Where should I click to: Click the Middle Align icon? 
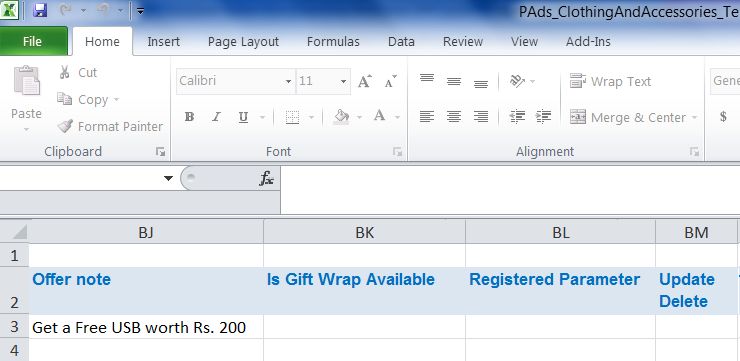point(454,81)
